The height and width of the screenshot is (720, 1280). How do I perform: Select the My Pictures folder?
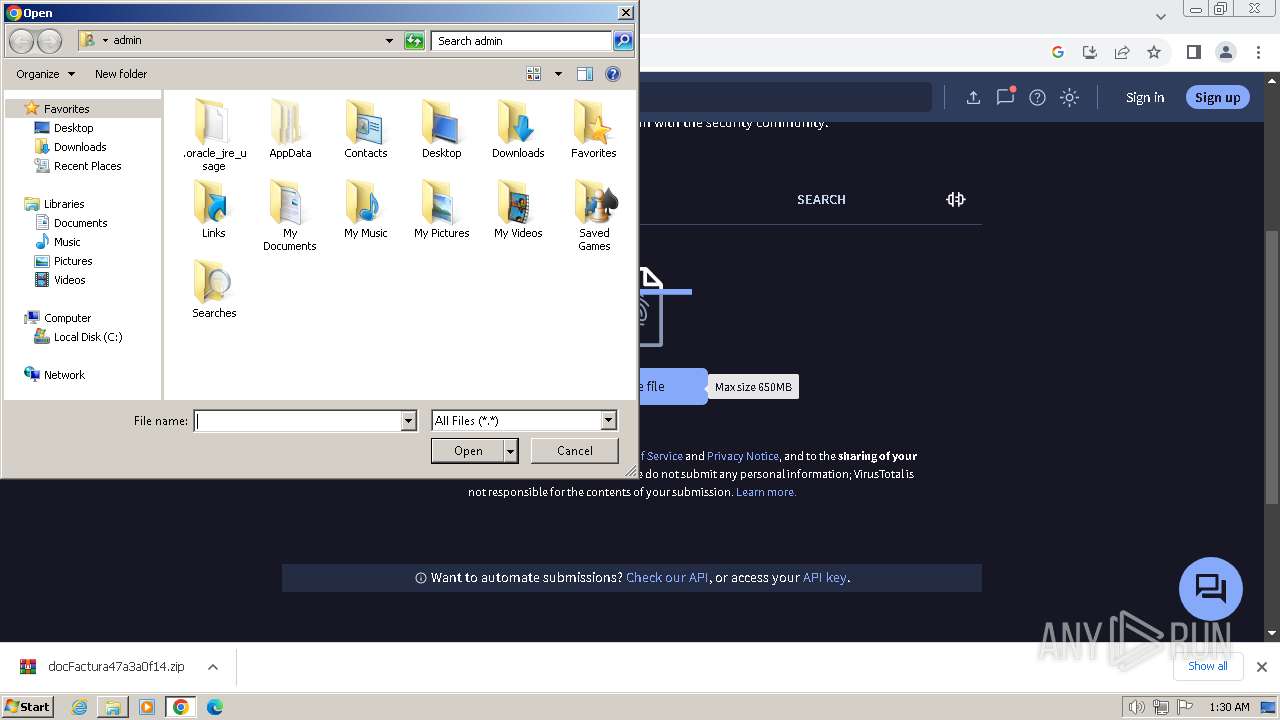[x=441, y=210]
